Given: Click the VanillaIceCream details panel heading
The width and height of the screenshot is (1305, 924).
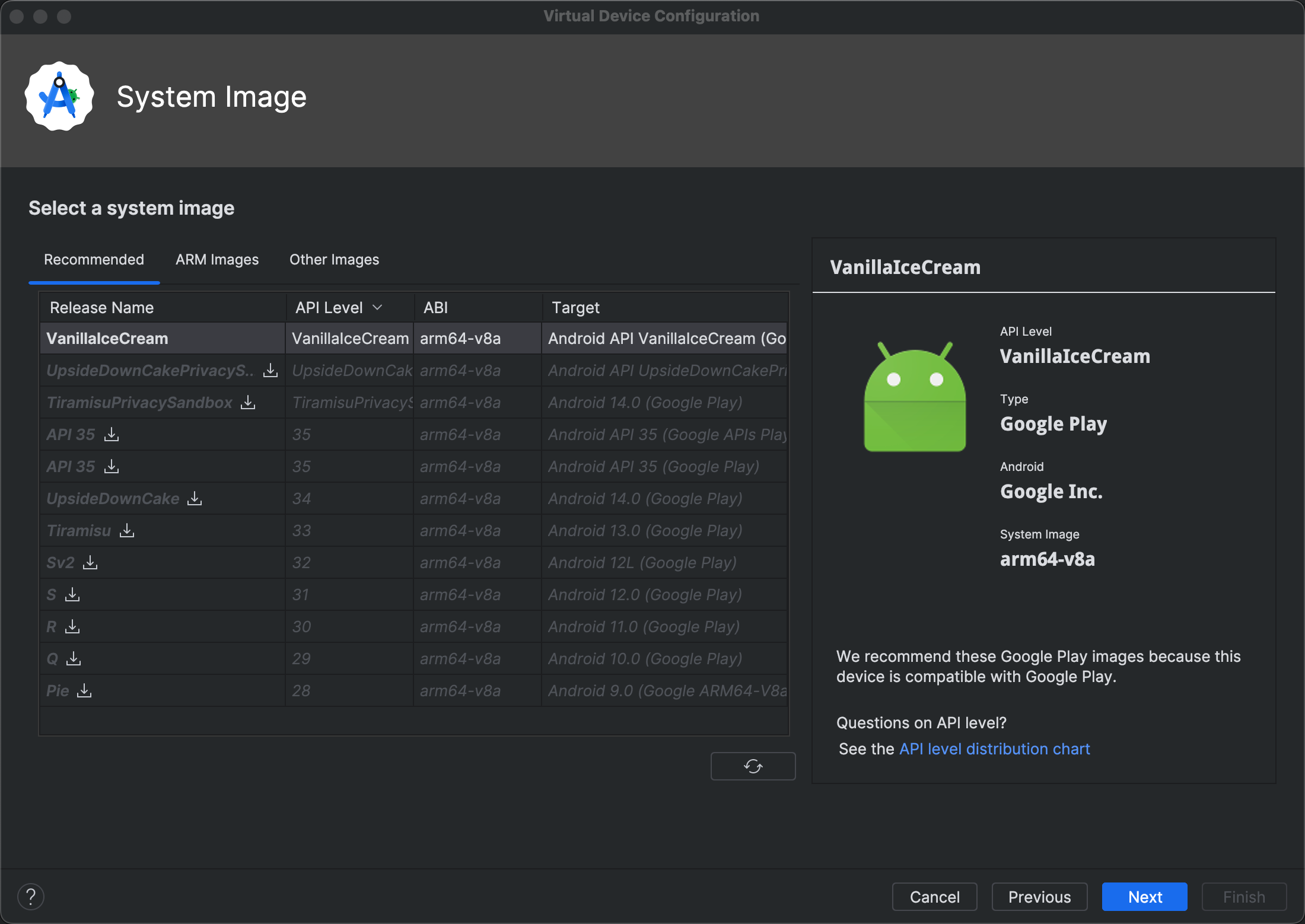Looking at the screenshot, I should [905, 267].
